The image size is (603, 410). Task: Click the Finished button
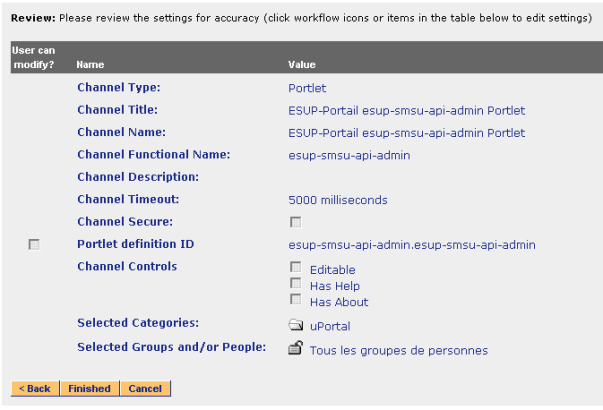click(x=89, y=388)
